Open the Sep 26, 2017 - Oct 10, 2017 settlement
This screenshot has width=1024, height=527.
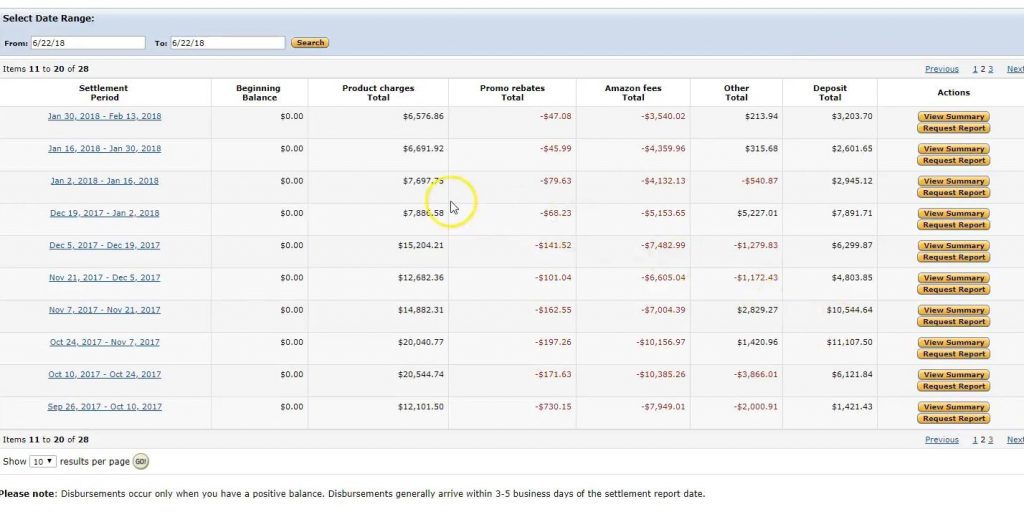(x=104, y=407)
